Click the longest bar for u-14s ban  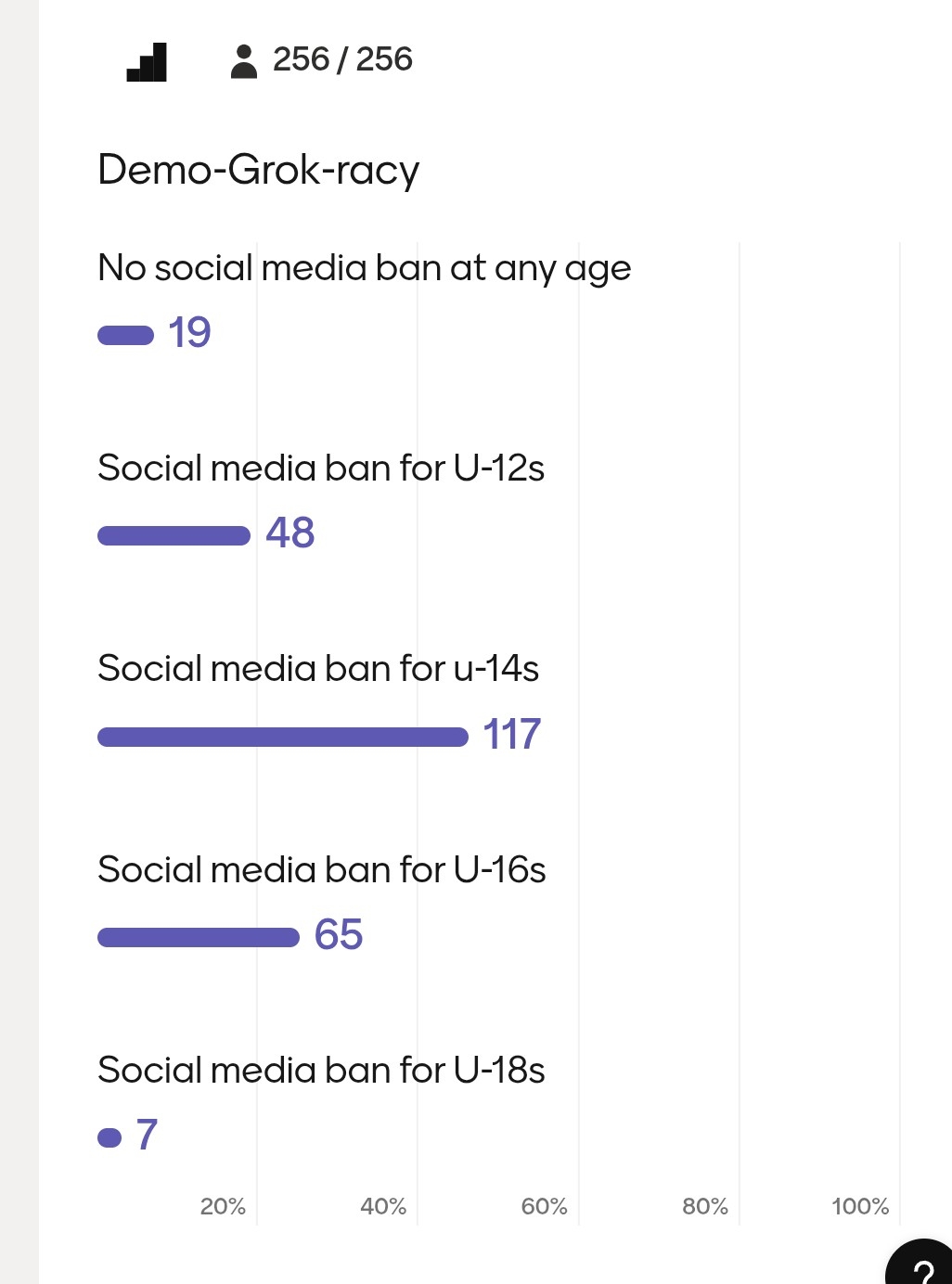282,737
